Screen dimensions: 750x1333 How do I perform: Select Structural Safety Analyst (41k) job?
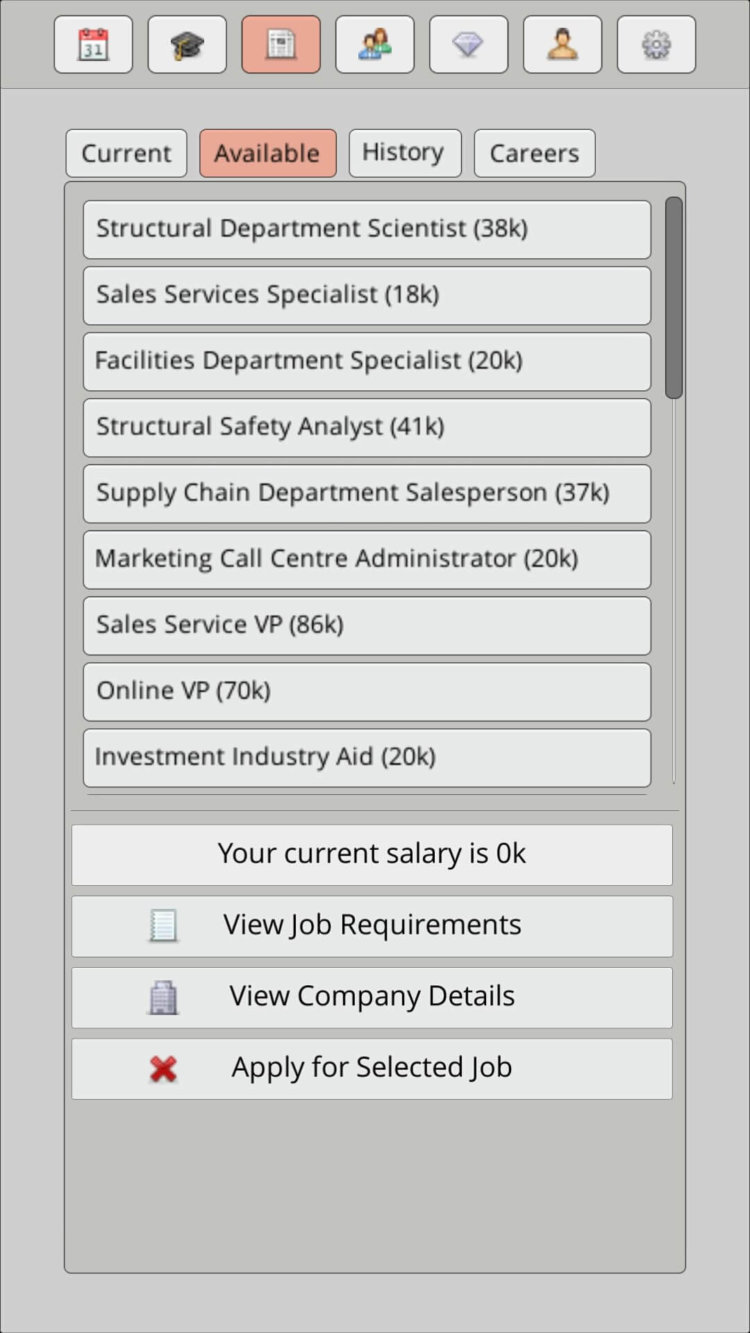coord(366,427)
